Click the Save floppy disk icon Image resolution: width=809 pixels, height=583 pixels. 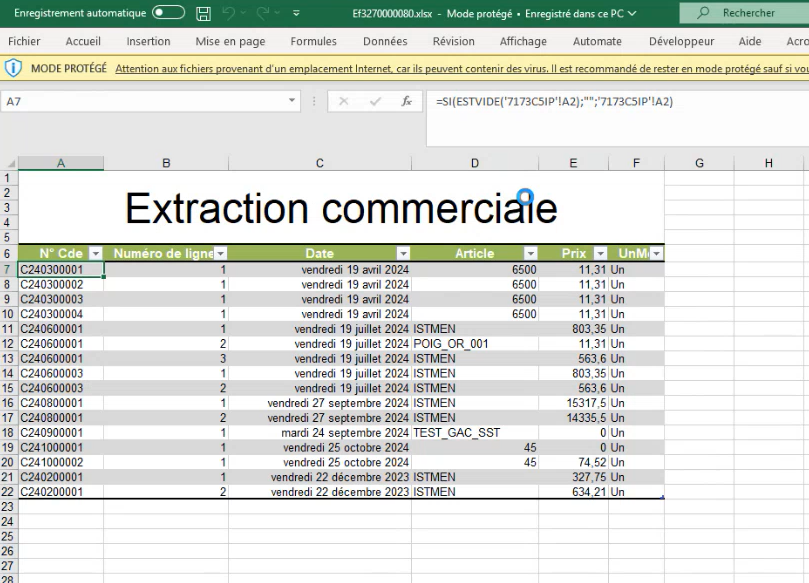[204, 14]
